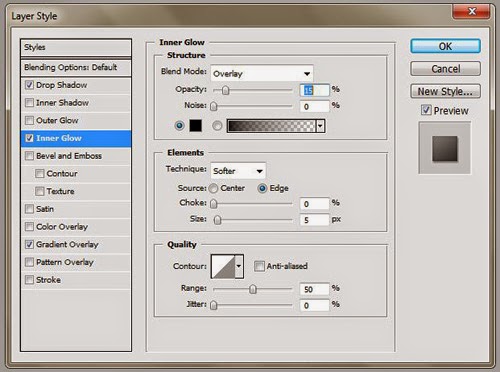This screenshot has width=500, height=372.
Task: Click the New Style... button
Action: pos(445,91)
